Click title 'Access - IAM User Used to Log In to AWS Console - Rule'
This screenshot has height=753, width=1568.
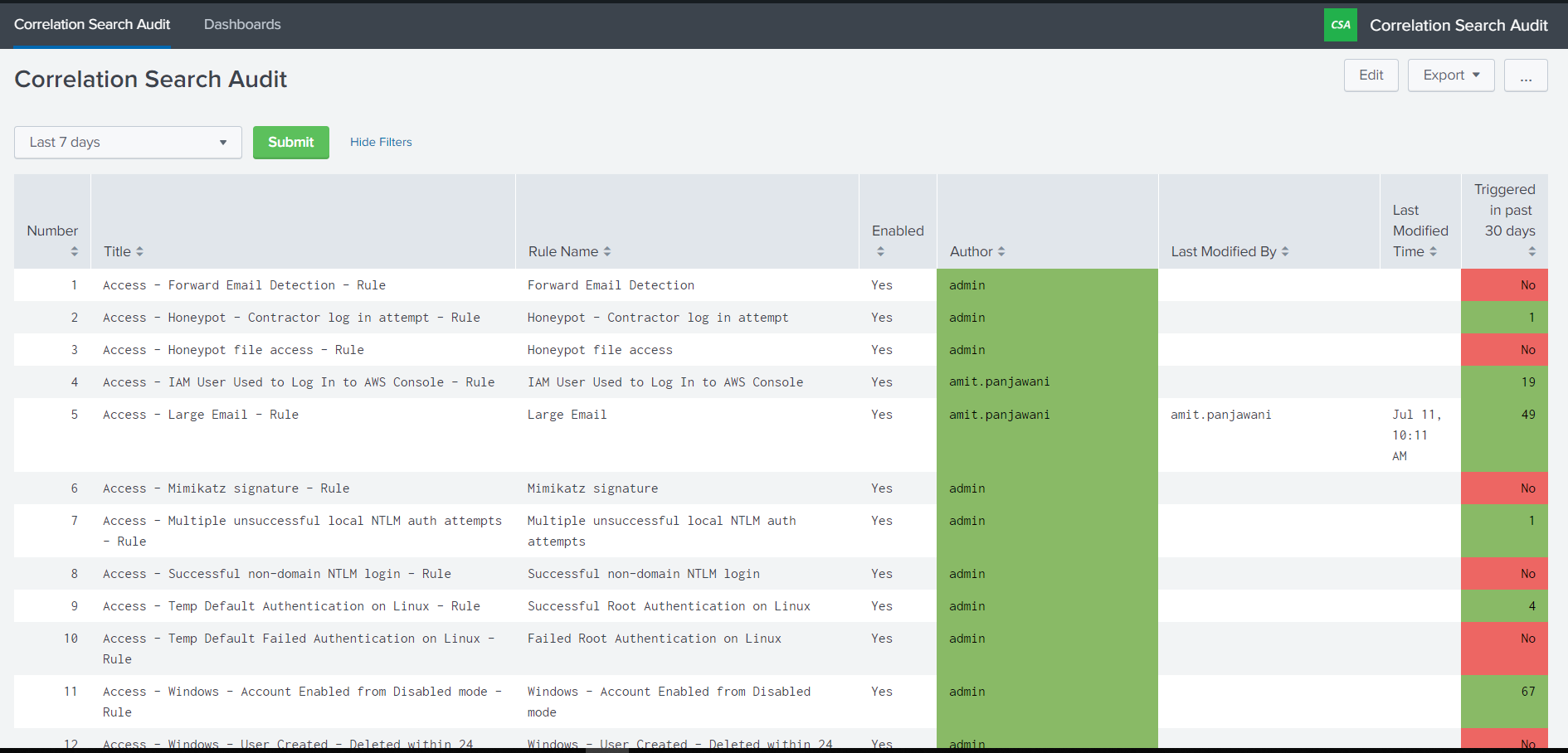pos(299,382)
